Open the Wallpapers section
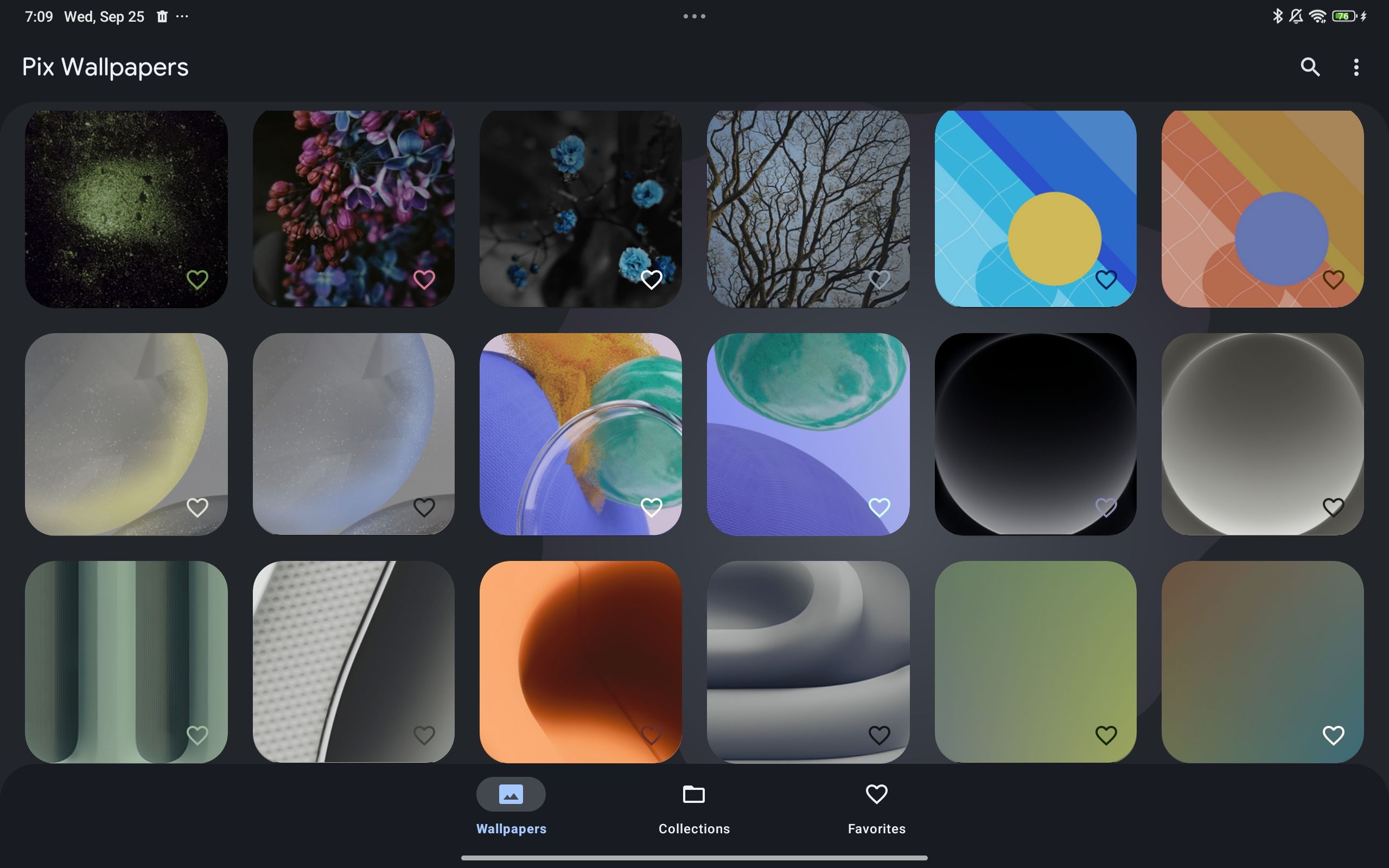This screenshot has height=868, width=1389. point(511,807)
